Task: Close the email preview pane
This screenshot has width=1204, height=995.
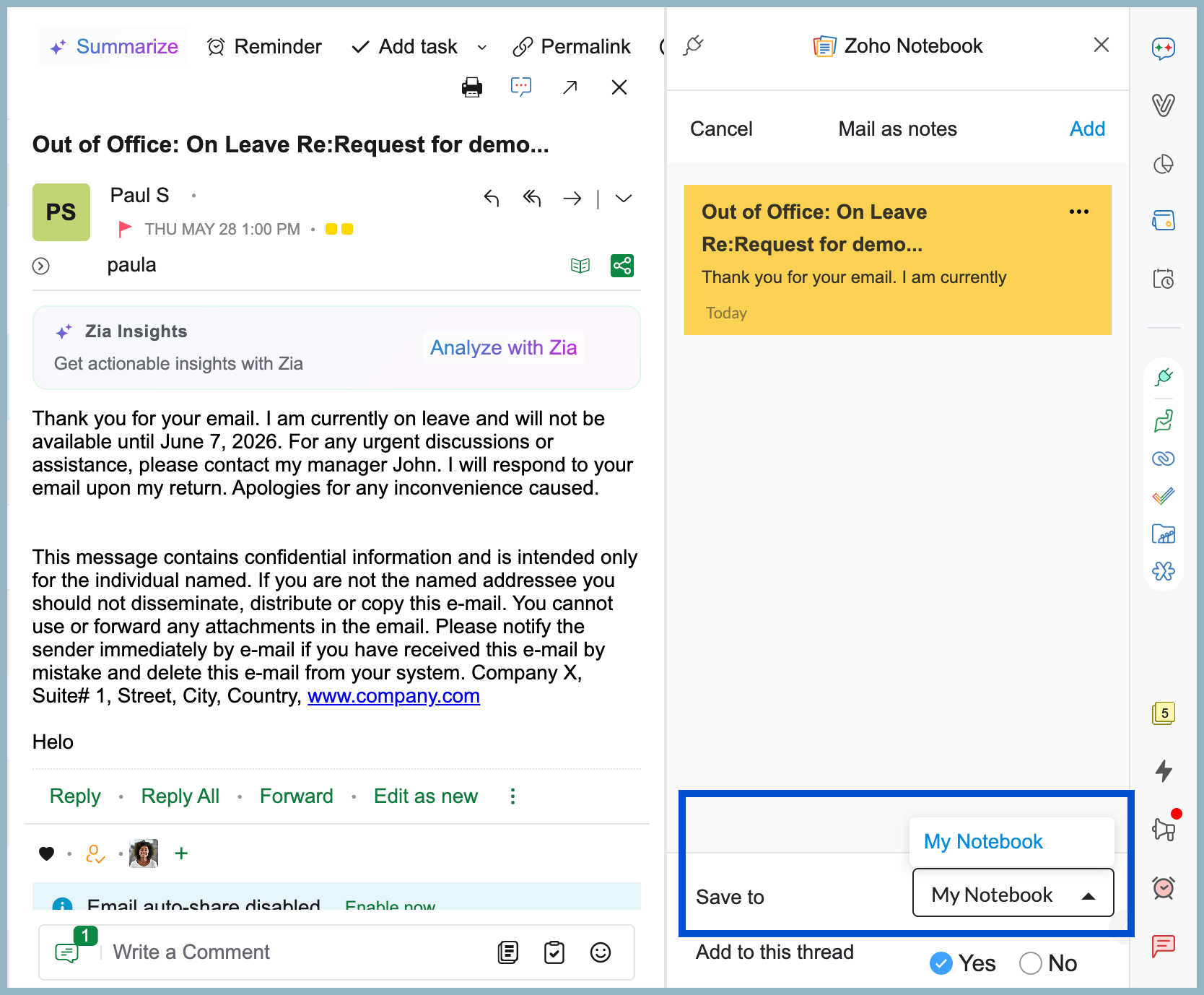Action: pyautogui.click(x=619, y=87)
